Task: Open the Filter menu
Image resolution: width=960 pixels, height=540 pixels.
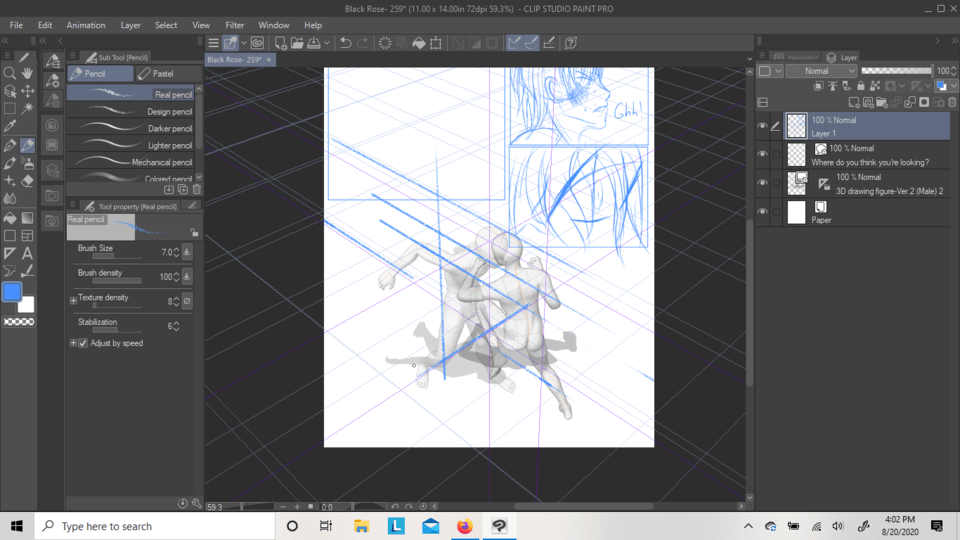Action: pyautogui.click(x=234, y=25)
